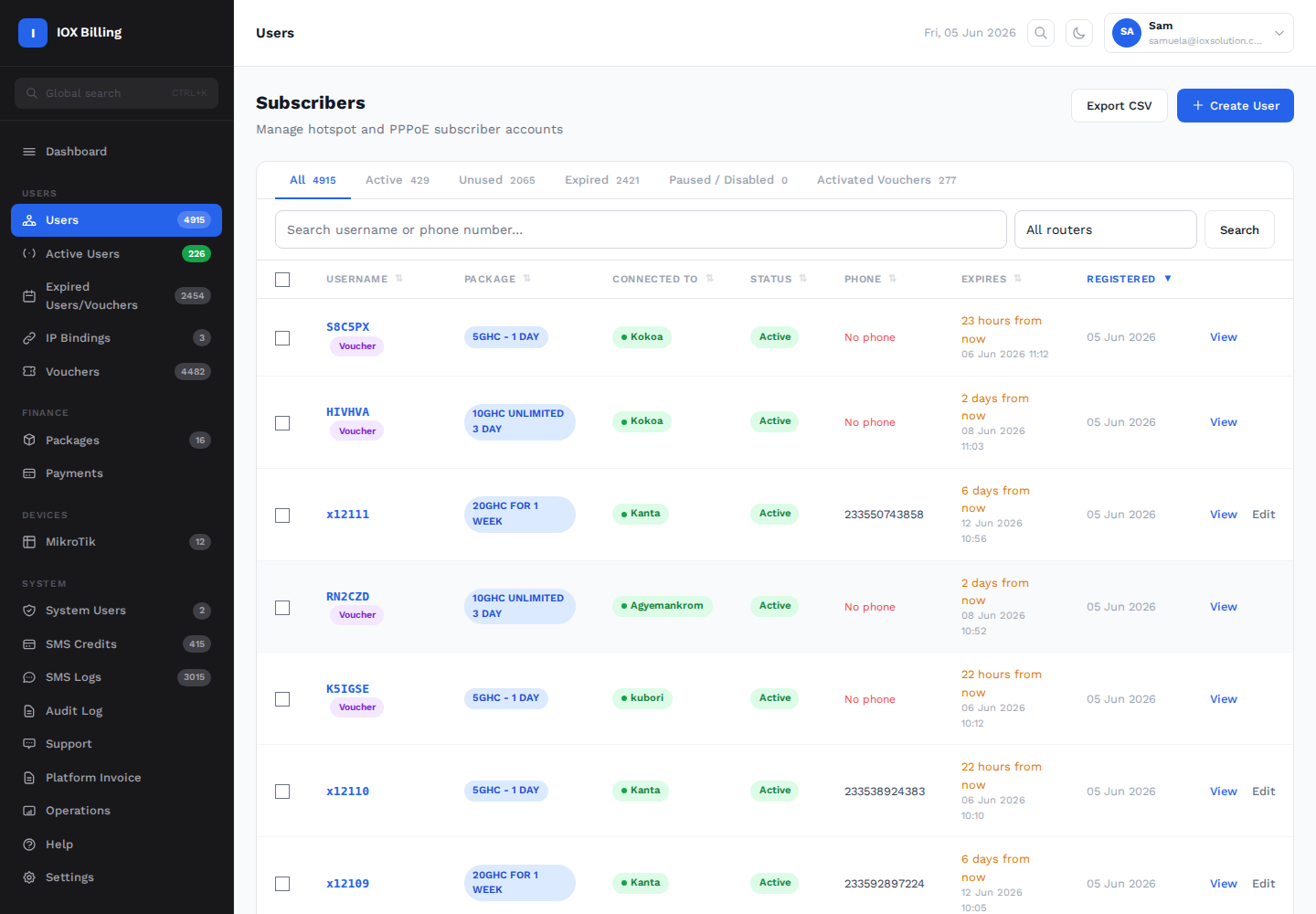Click the Support icon
1316x914 pixels.
(29, 744)
